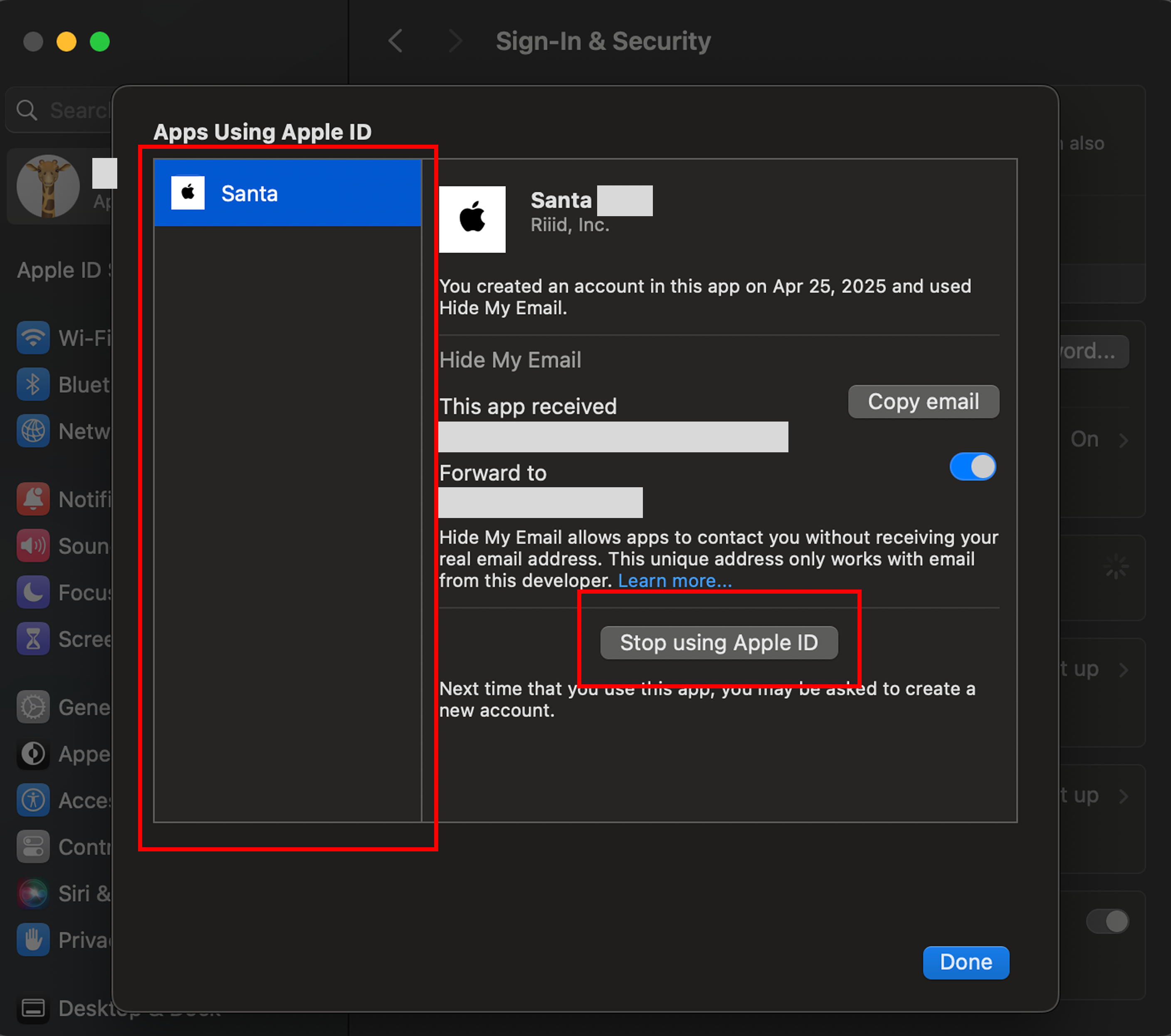Click the Copy email button
Image resolution: width=1171 pixels, height=1036 pixels.
point(924,402)
